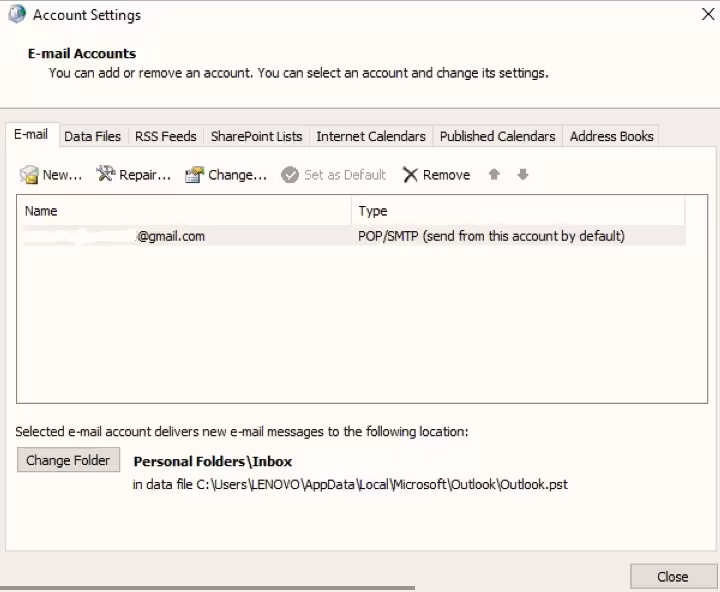
Task: Click the New account envelope icon
Action: click(x=29, y=175)
